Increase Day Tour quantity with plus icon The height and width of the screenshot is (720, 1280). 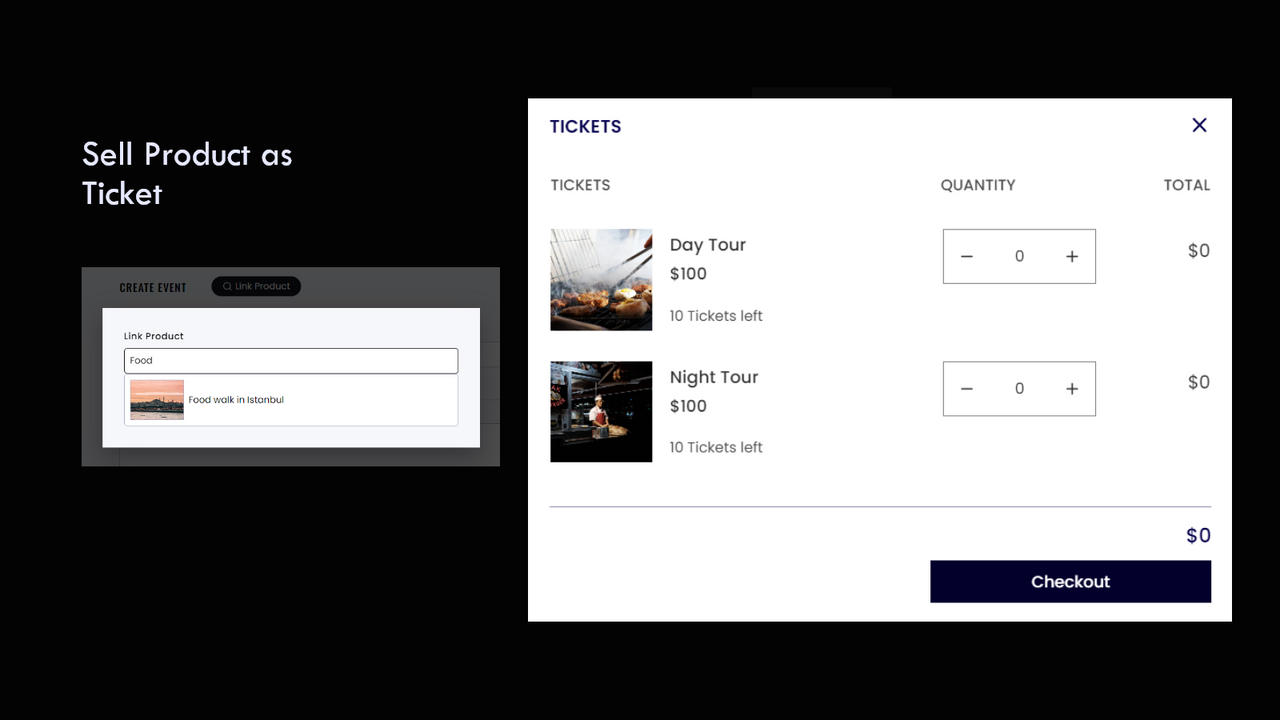pyautogui.click(x=1071, y=256)
